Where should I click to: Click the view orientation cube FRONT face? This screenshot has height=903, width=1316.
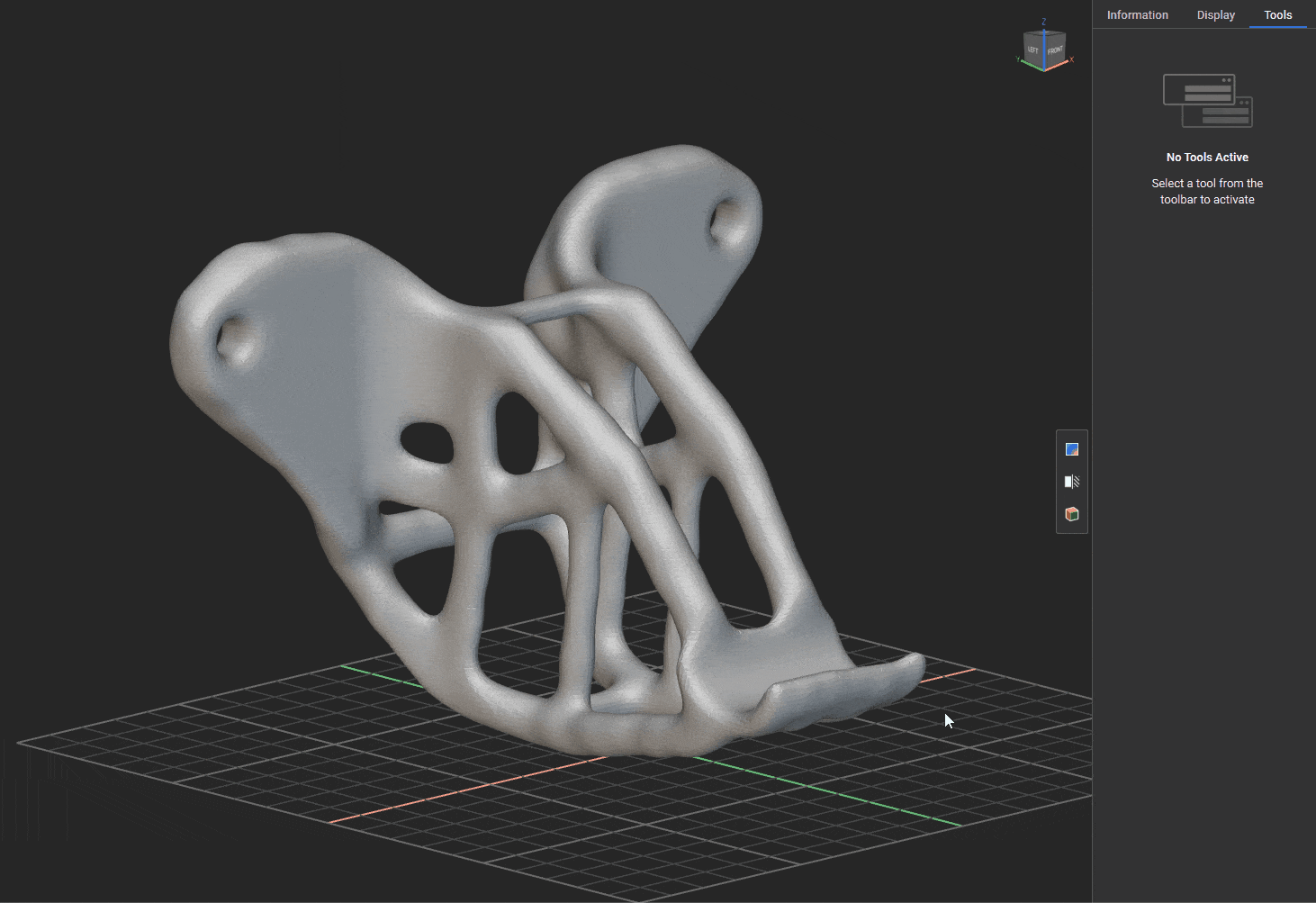[x=1055, y=50]
